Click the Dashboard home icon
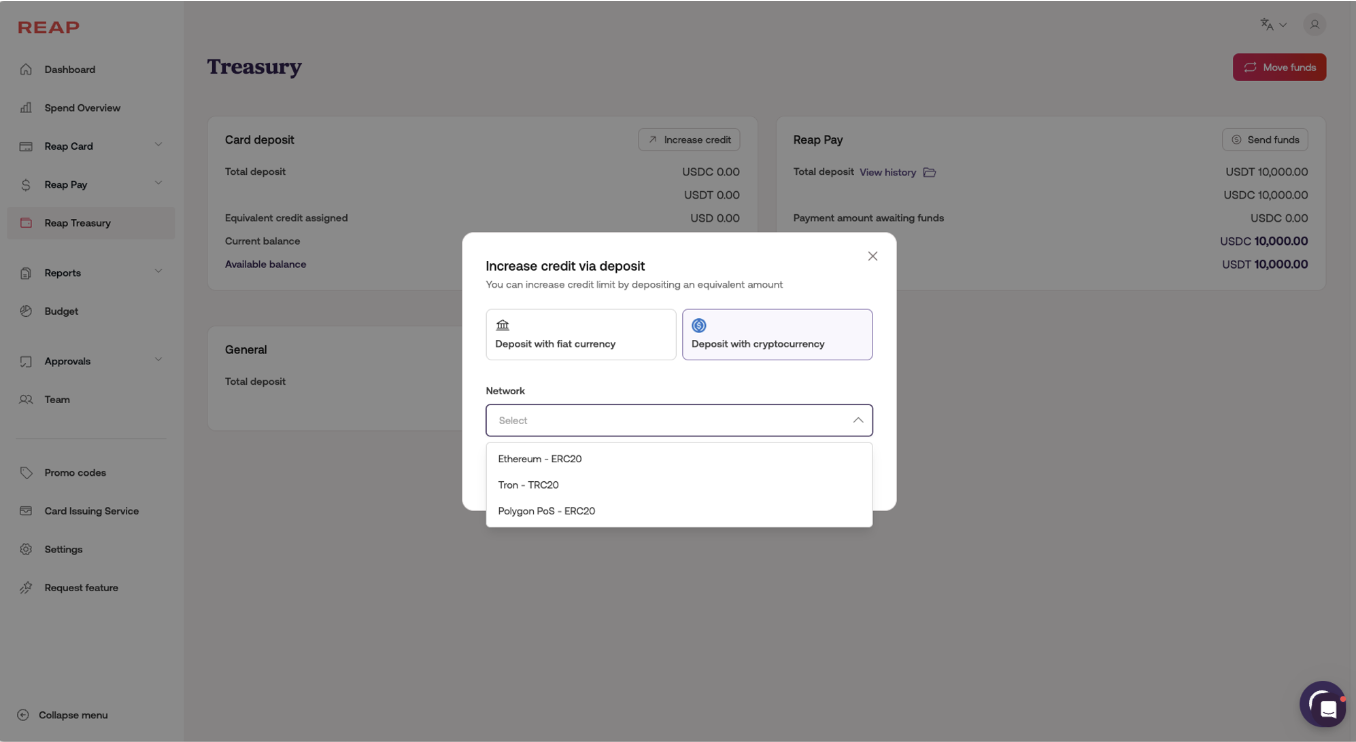The width and height of the screenshot is (1356, 742). pyautogui.click(x=26, y=70)
